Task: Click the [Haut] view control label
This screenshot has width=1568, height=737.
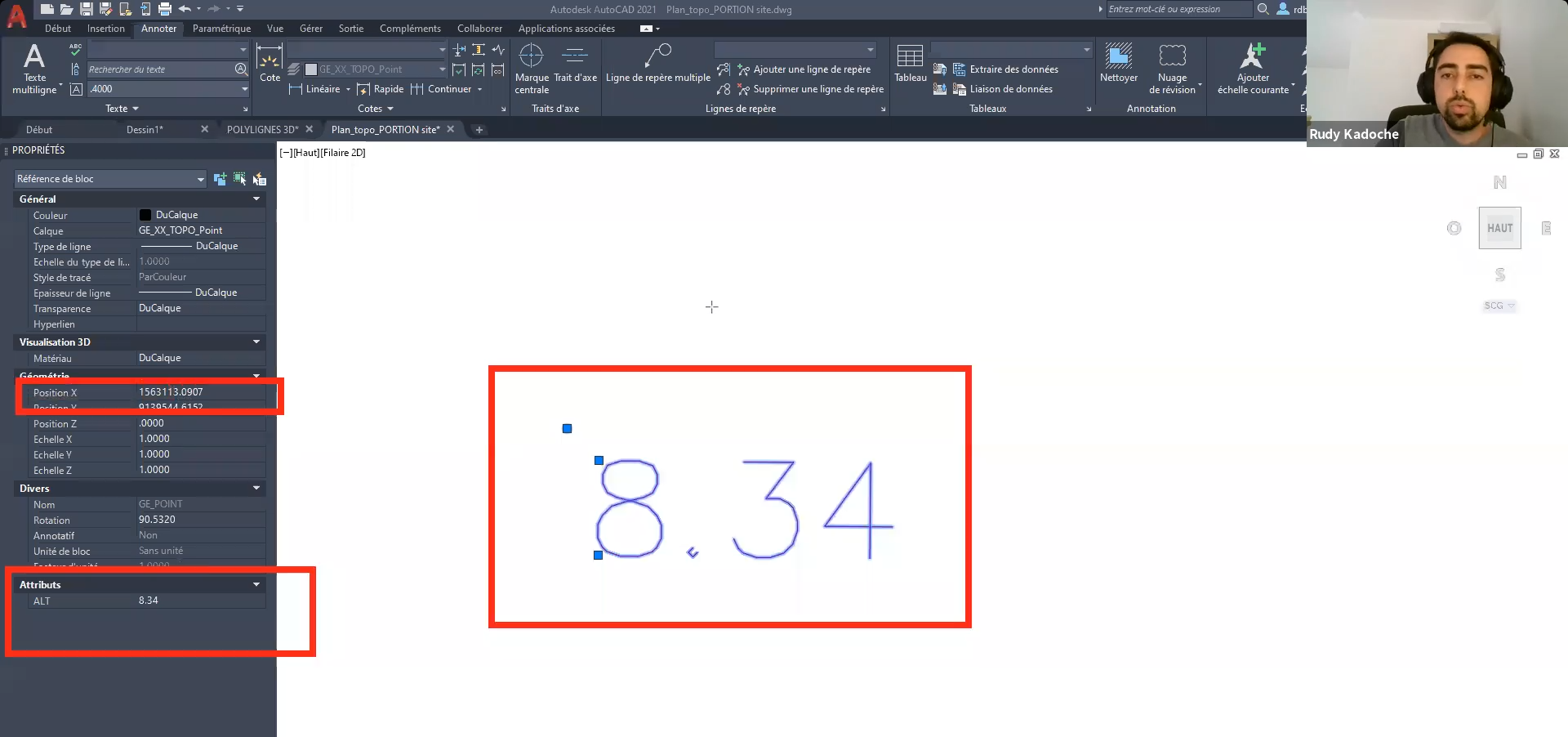Action: [x=307, y=153]
